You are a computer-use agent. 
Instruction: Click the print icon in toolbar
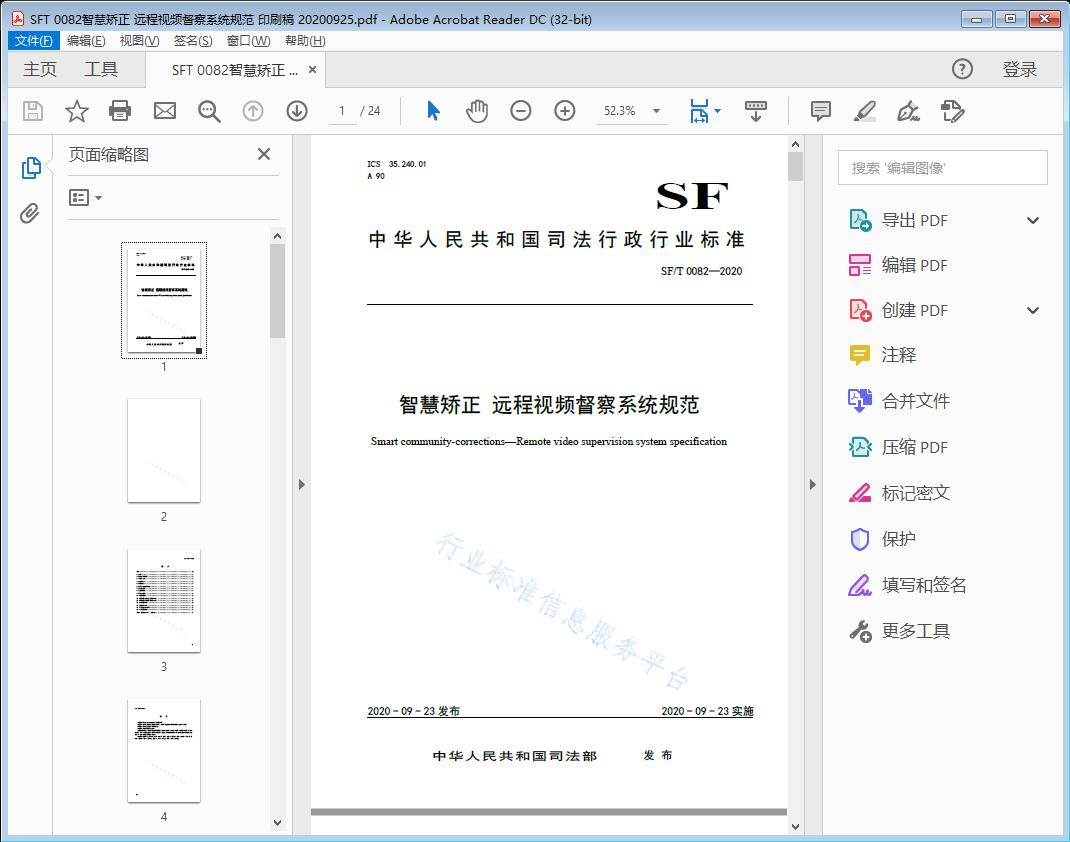pos(120,111)
